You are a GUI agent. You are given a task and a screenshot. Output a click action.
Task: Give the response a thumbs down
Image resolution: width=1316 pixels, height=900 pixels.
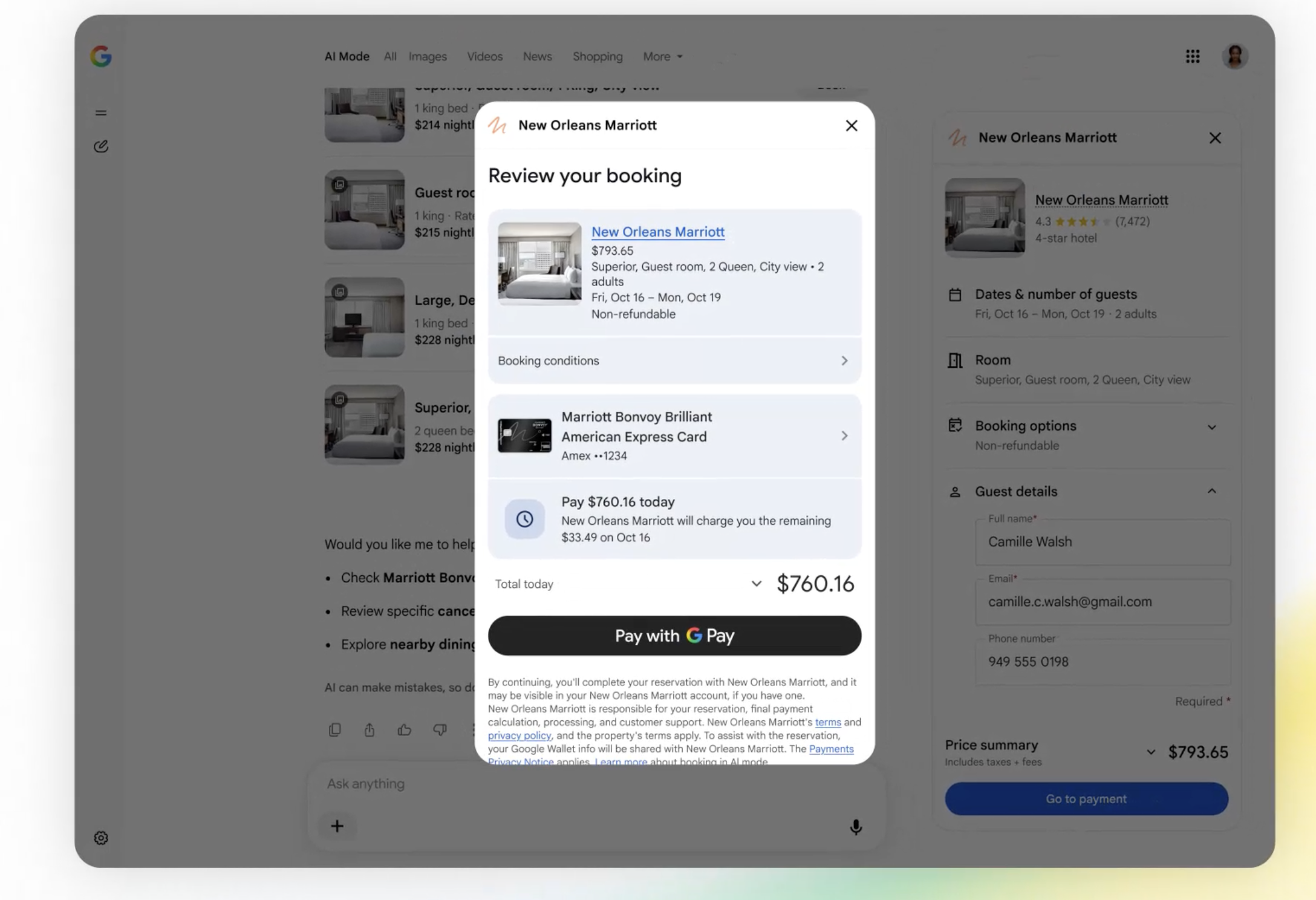tap(440, 730)
